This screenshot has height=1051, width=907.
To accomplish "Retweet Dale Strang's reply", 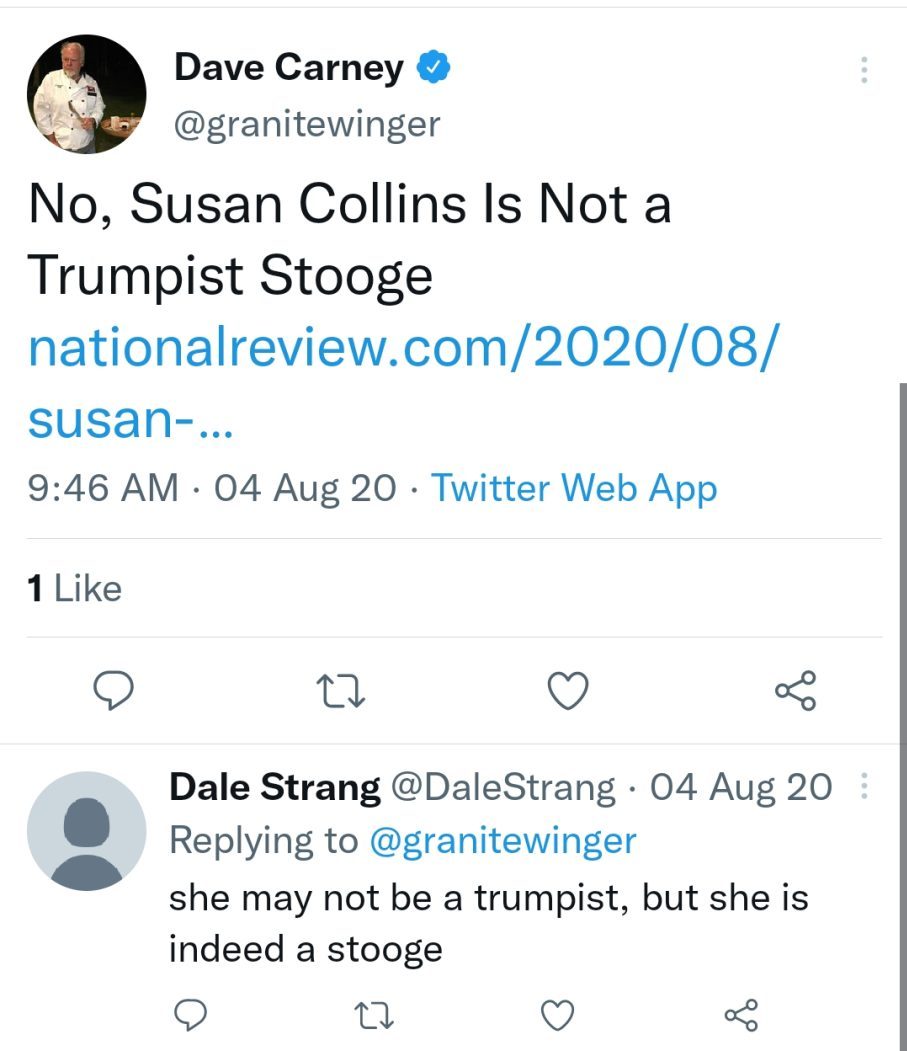I will [x=373, y=1015].
